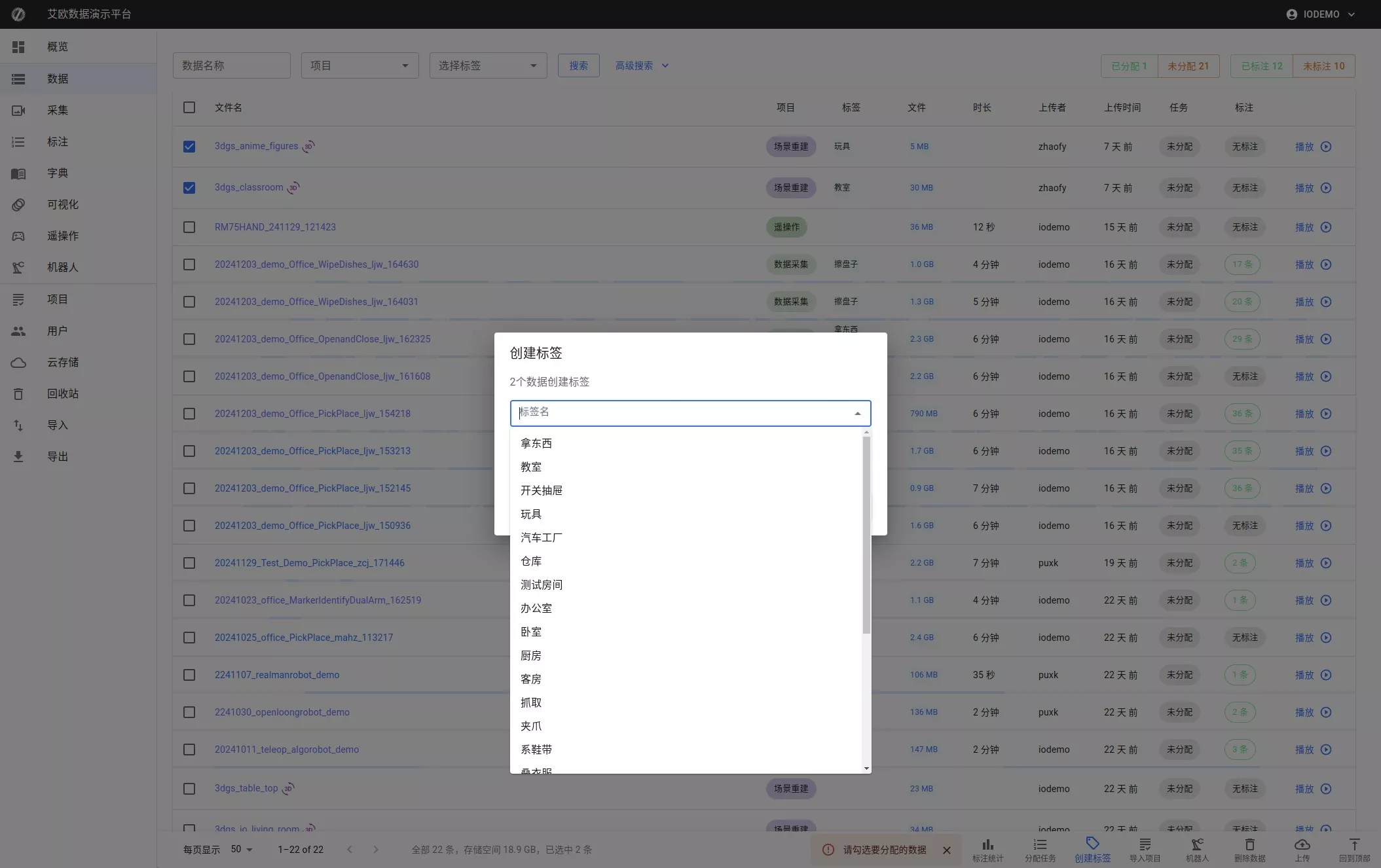The image size is (1381, 868).
Task: Click the 上传 cloud upload icon
Action: click(x=1302, y=844)
